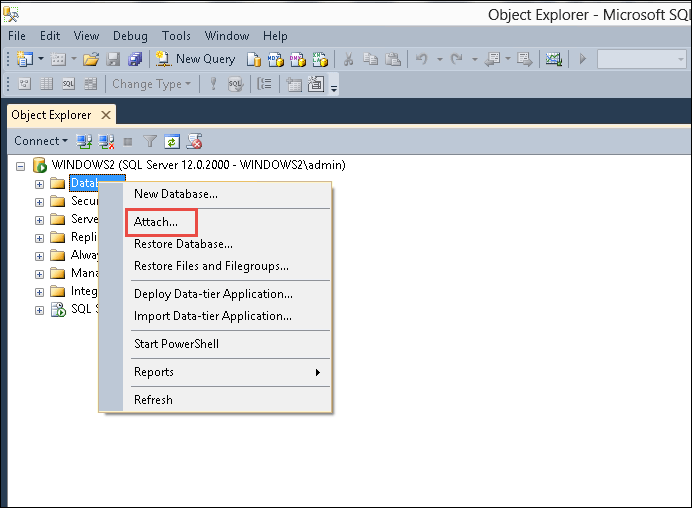Click the Filter funnel icon
This screenshot has width=692, height=508.
pyautogui.click(x=150, y=141)
